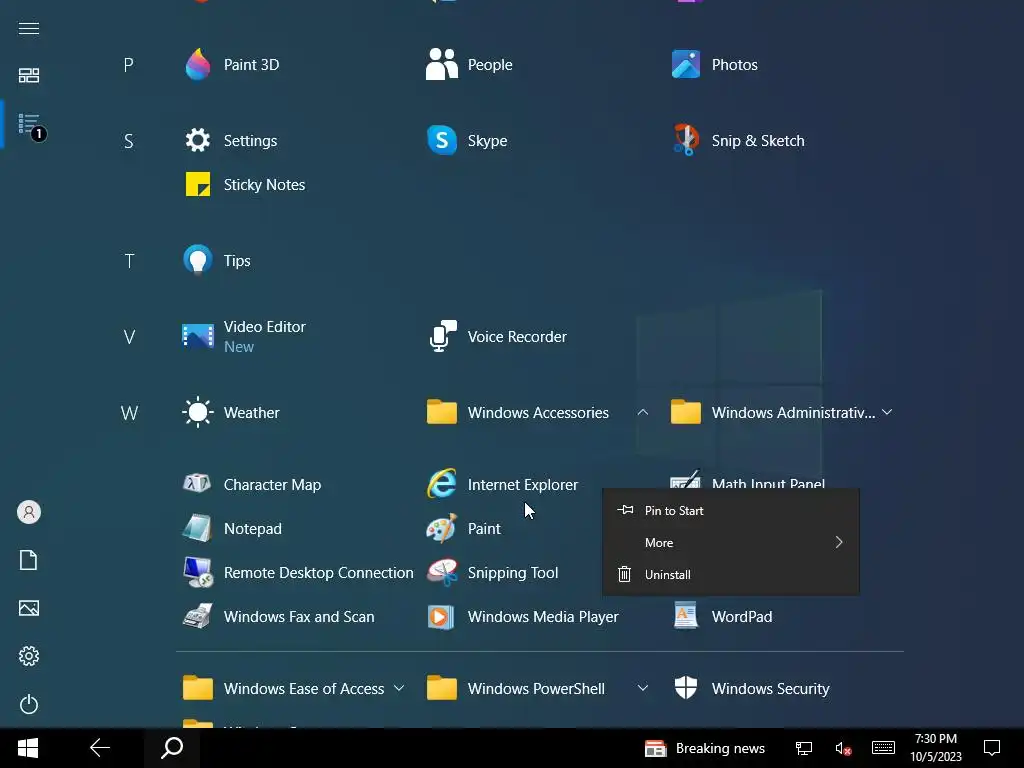Screen dimensions: 1024x768
Task: Open Sticky Notes yellow icon
Action: pos(198,185)
